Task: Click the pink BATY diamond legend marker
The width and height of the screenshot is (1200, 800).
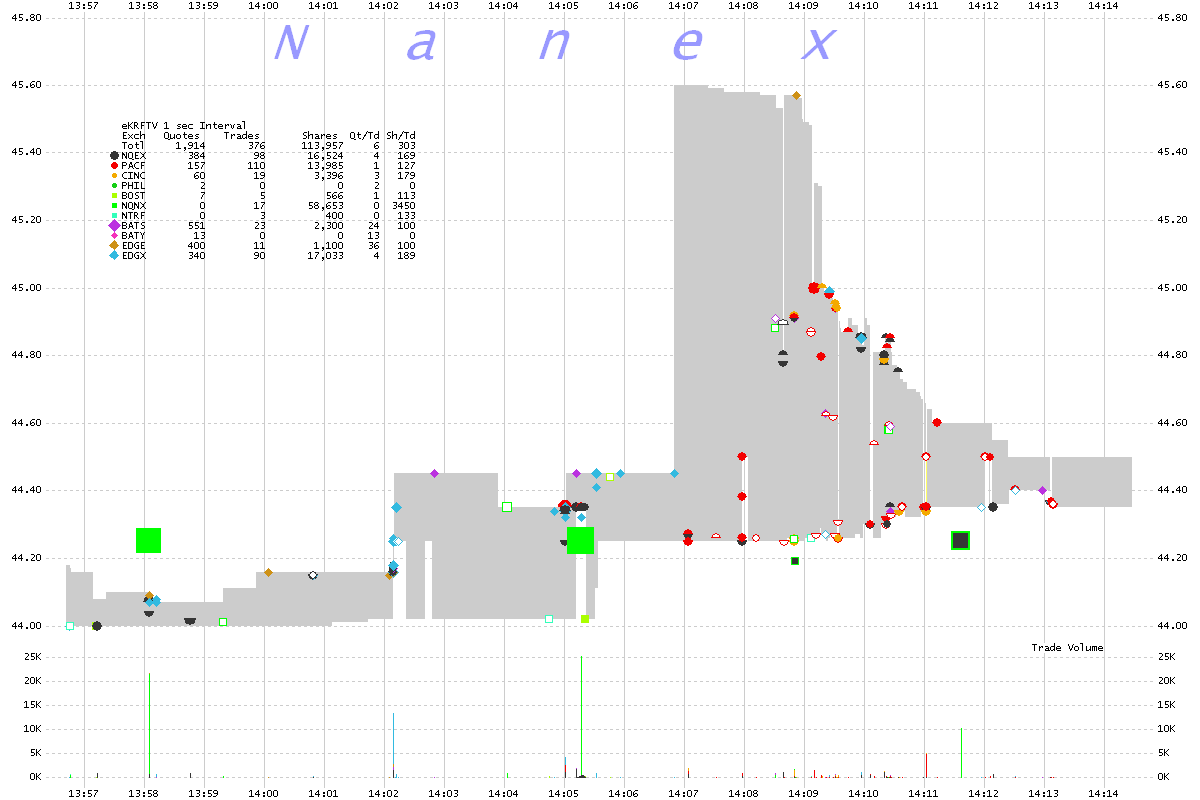Action: point(114,236)
